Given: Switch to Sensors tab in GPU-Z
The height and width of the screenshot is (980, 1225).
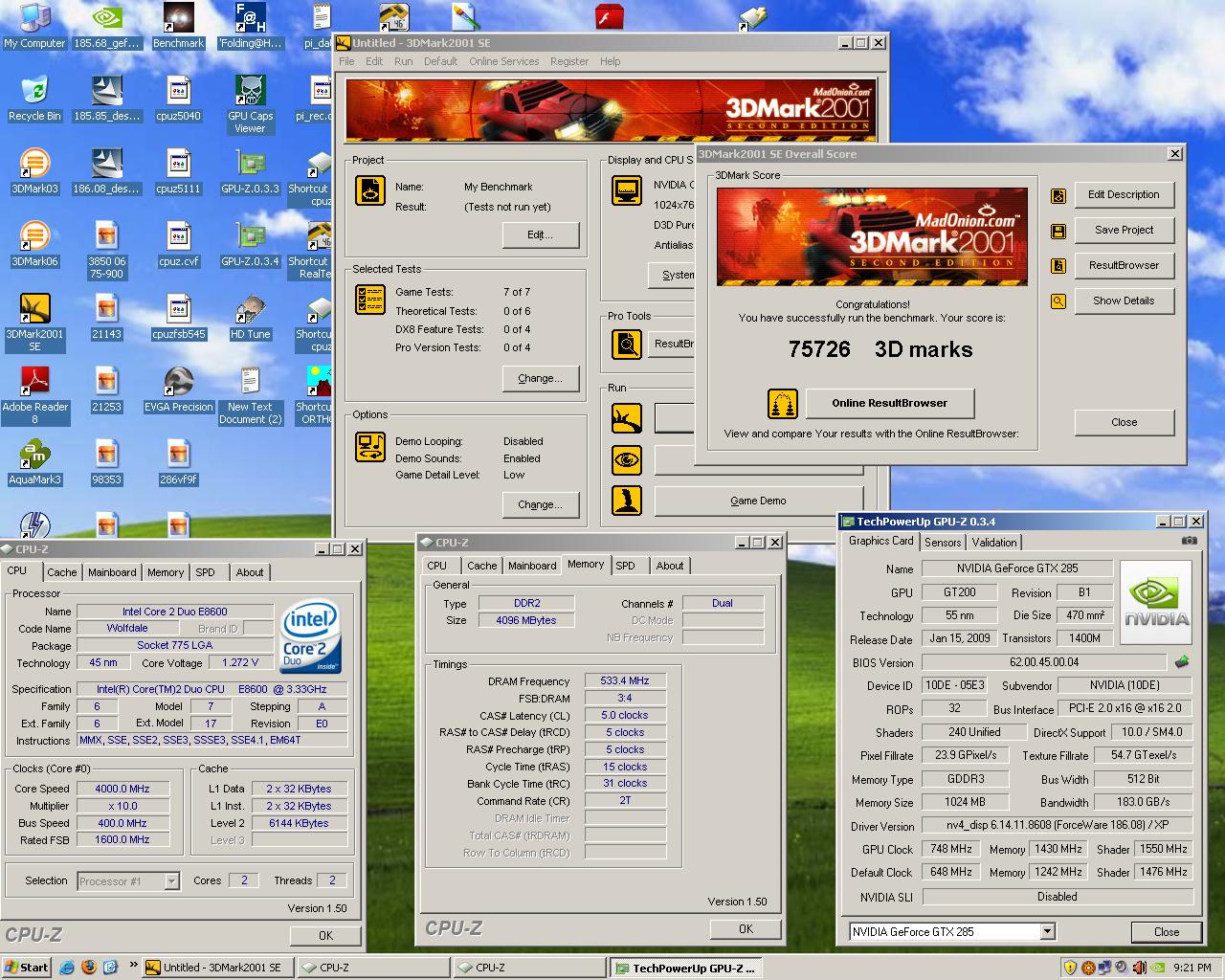Looking at the screenshot, I should [x=943, y=542].
